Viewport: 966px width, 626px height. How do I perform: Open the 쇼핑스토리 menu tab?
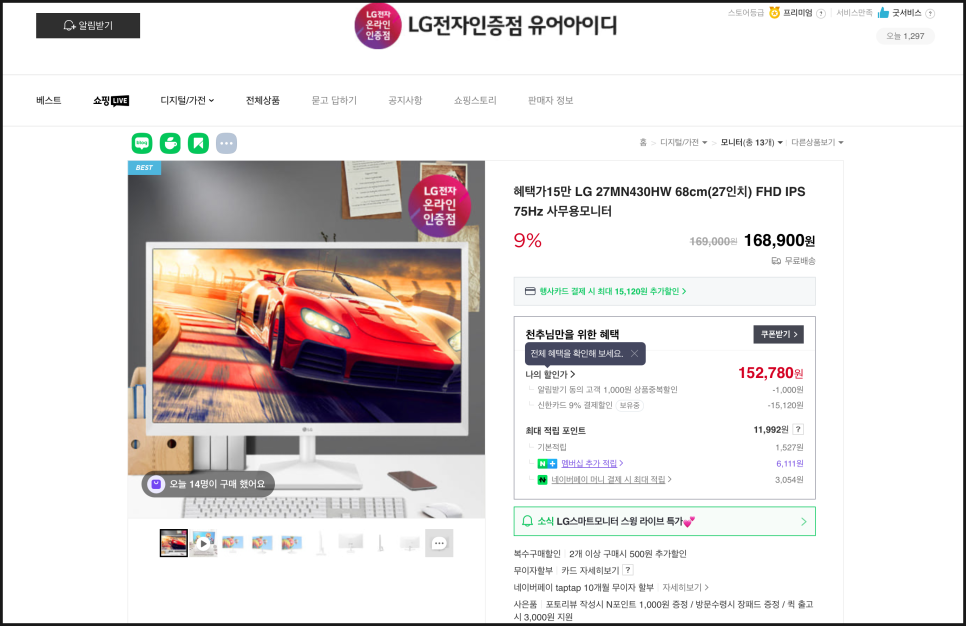pos(475,100)
